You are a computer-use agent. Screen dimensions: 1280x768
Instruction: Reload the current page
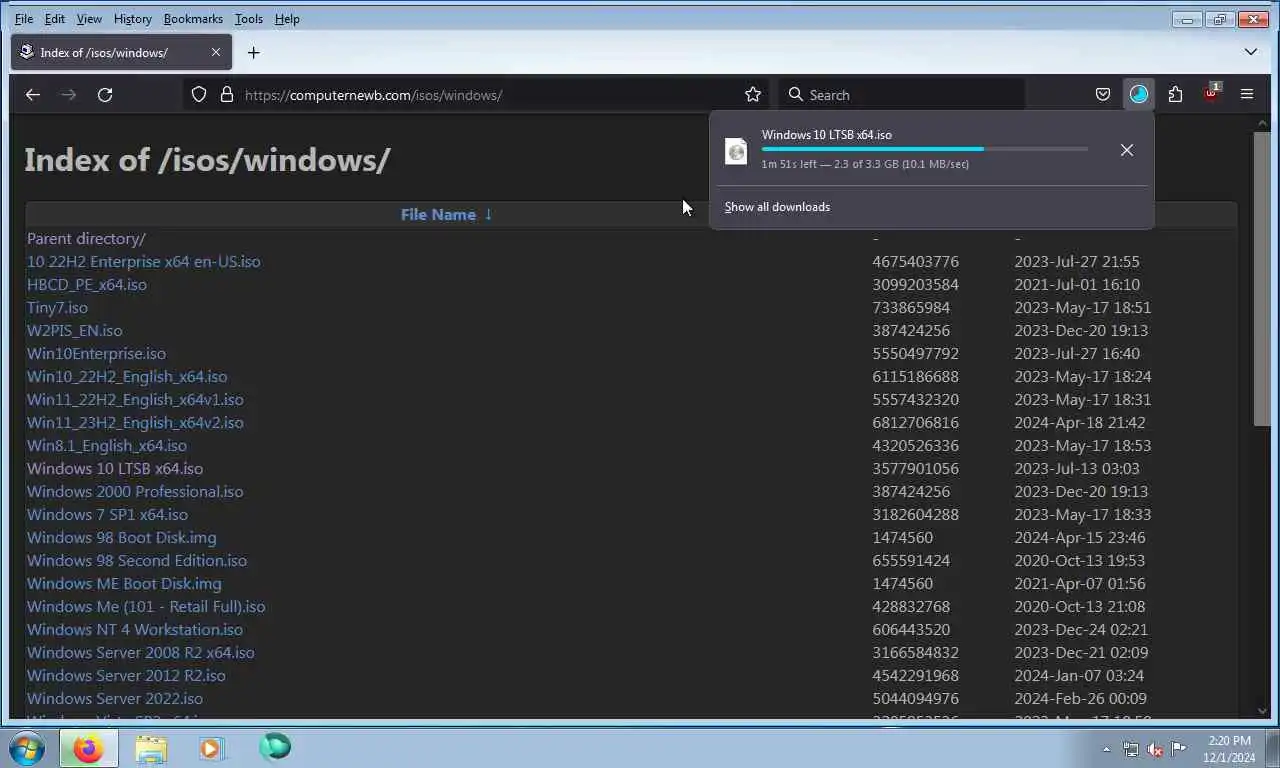click(x=105, y=95)
